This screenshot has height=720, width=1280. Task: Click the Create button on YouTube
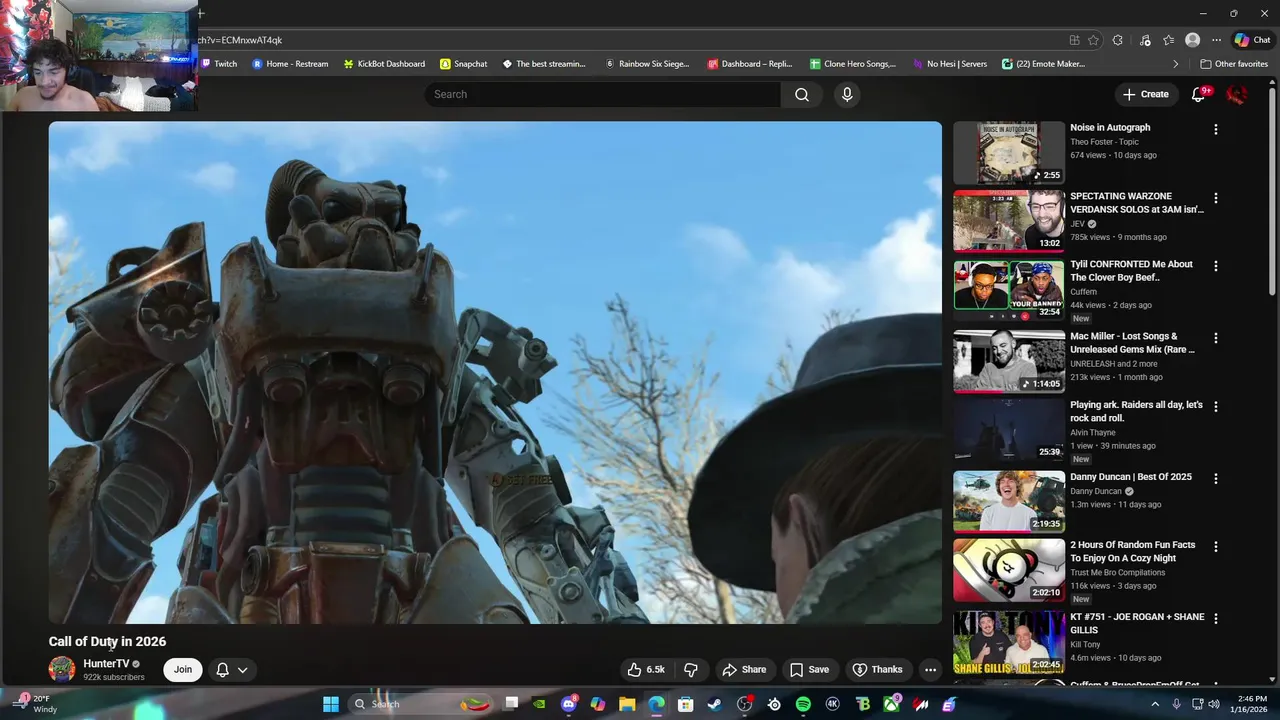click(x=1145, y=94)
